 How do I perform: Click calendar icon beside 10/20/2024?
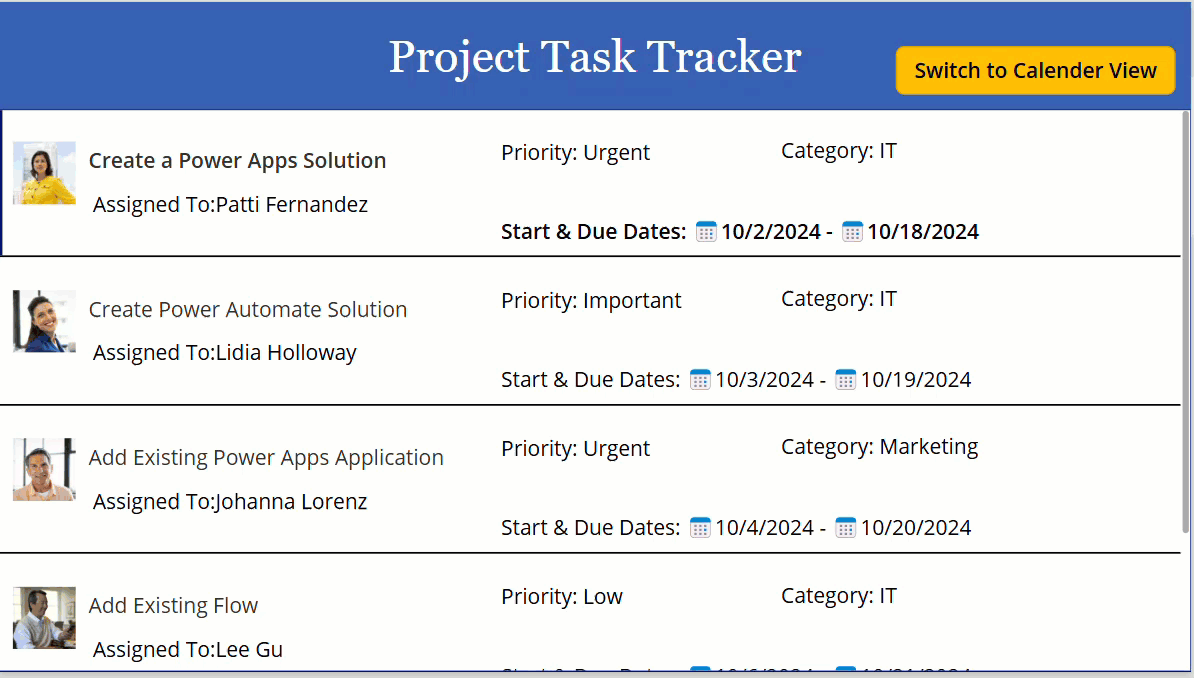[x=845, y=527]
